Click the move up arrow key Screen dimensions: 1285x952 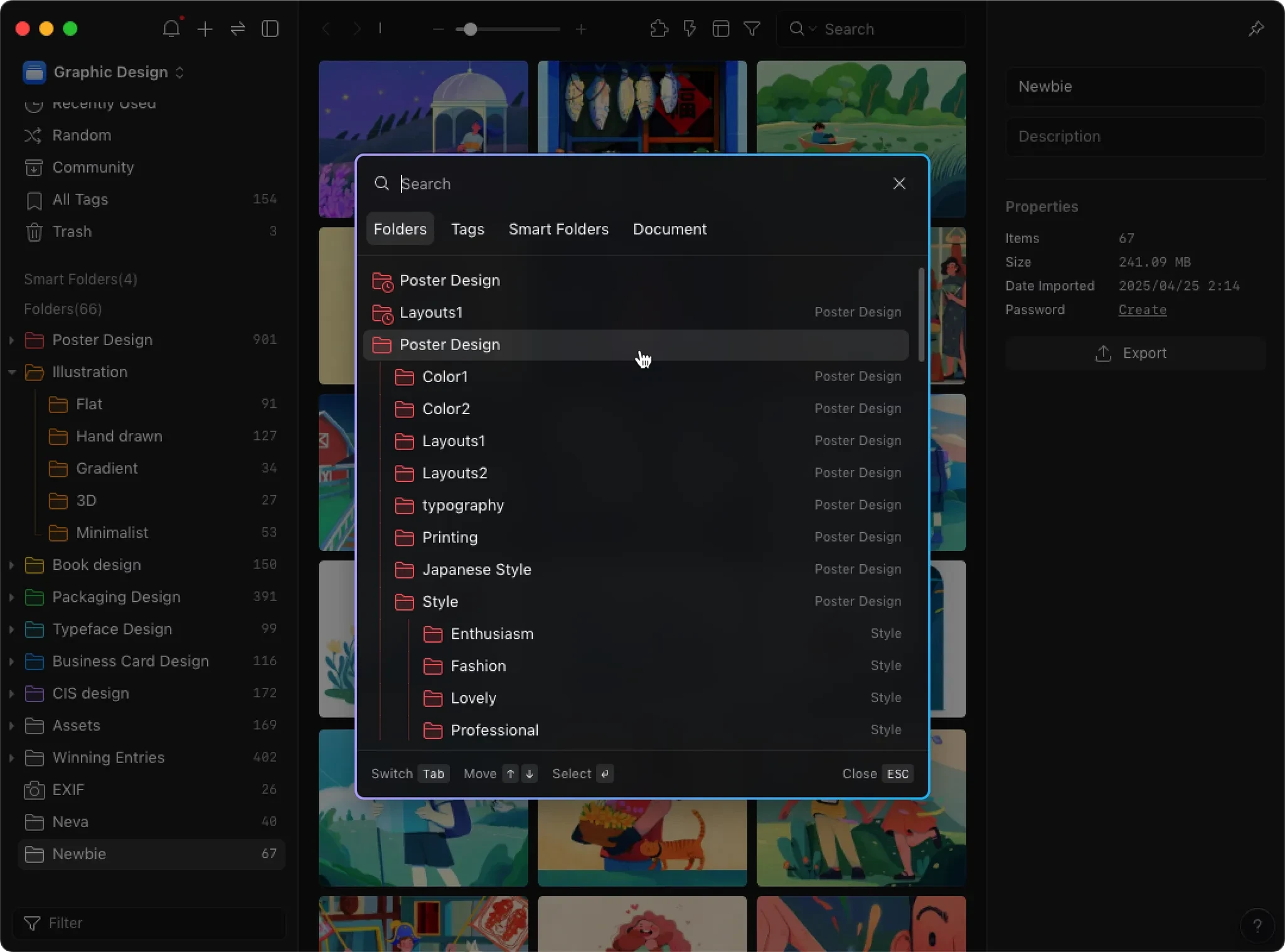pos(511,774)
